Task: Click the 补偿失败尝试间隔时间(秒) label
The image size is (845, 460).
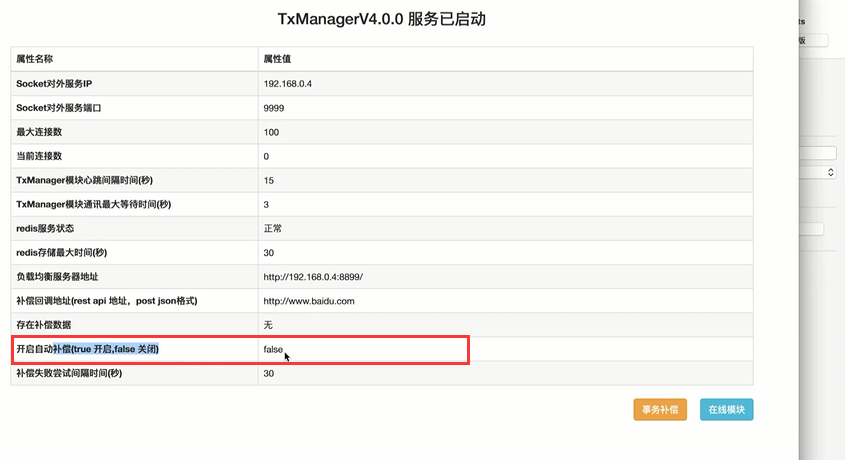Action: click(x=69, y=373)
